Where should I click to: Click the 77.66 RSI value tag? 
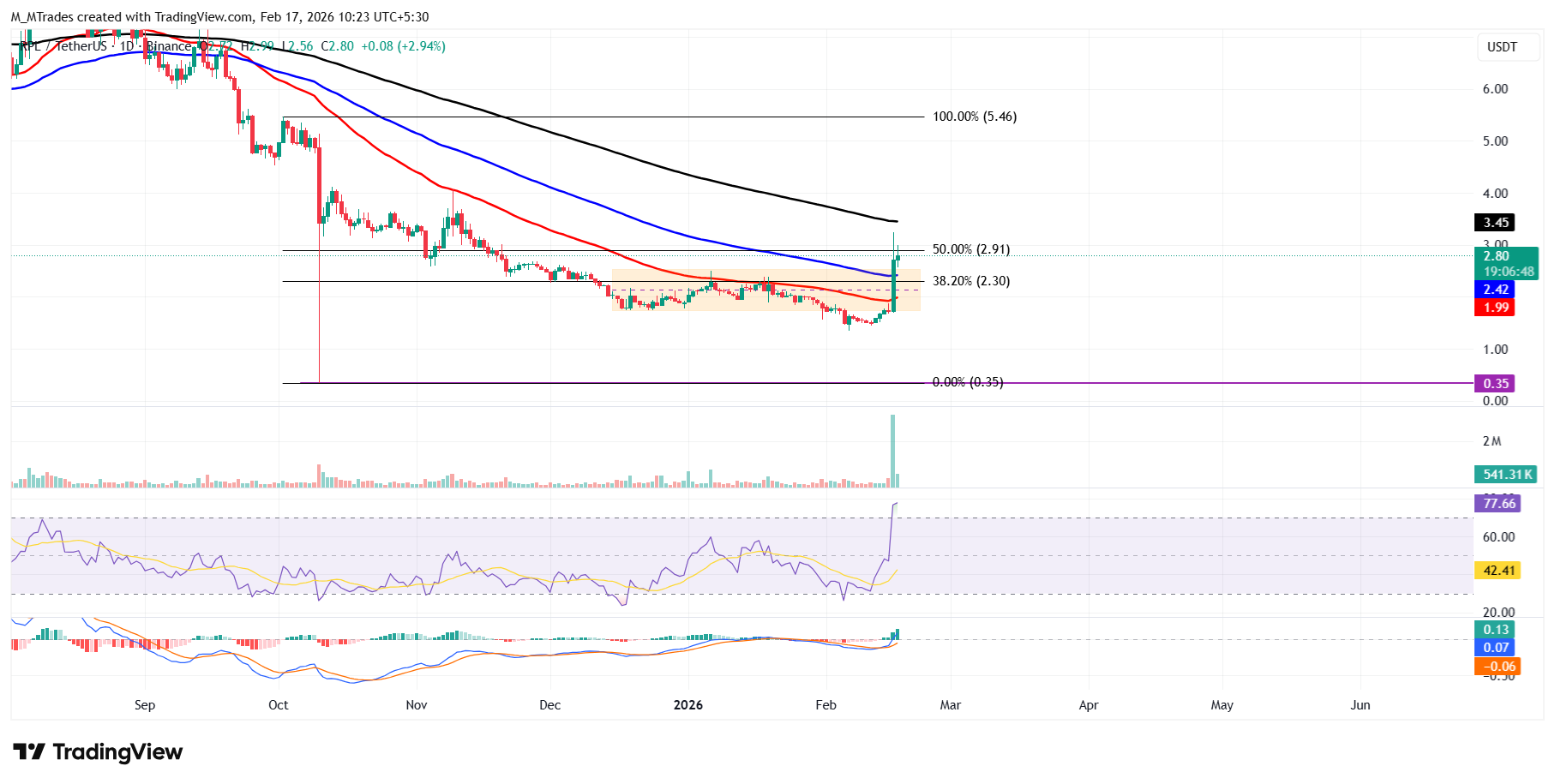(x=1498, y=504)
